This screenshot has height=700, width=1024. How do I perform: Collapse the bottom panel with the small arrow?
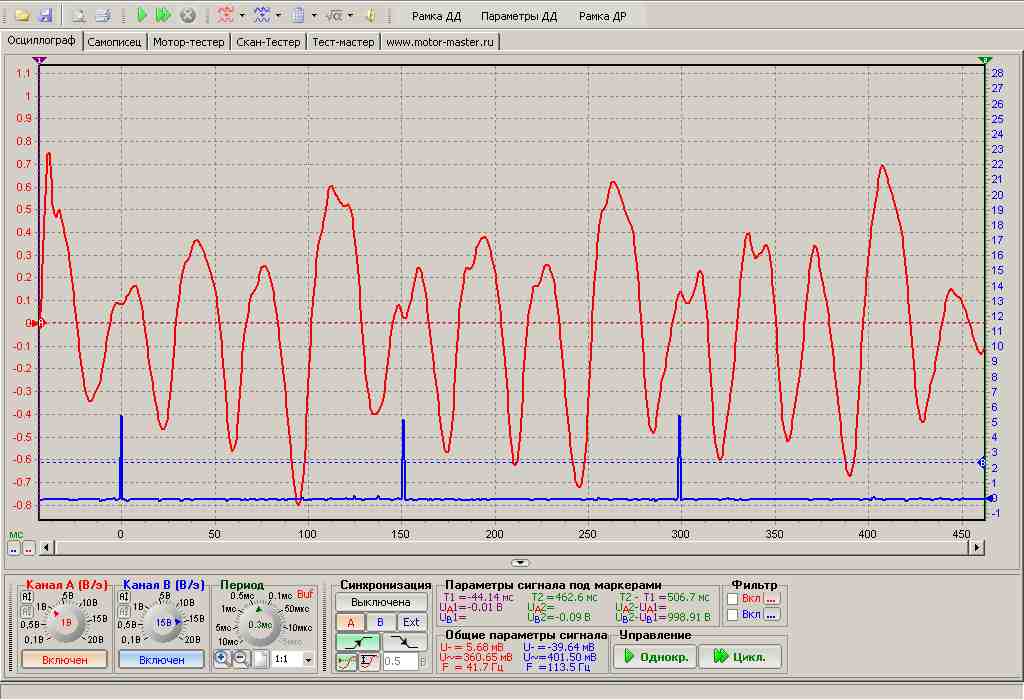click(520, 562)
